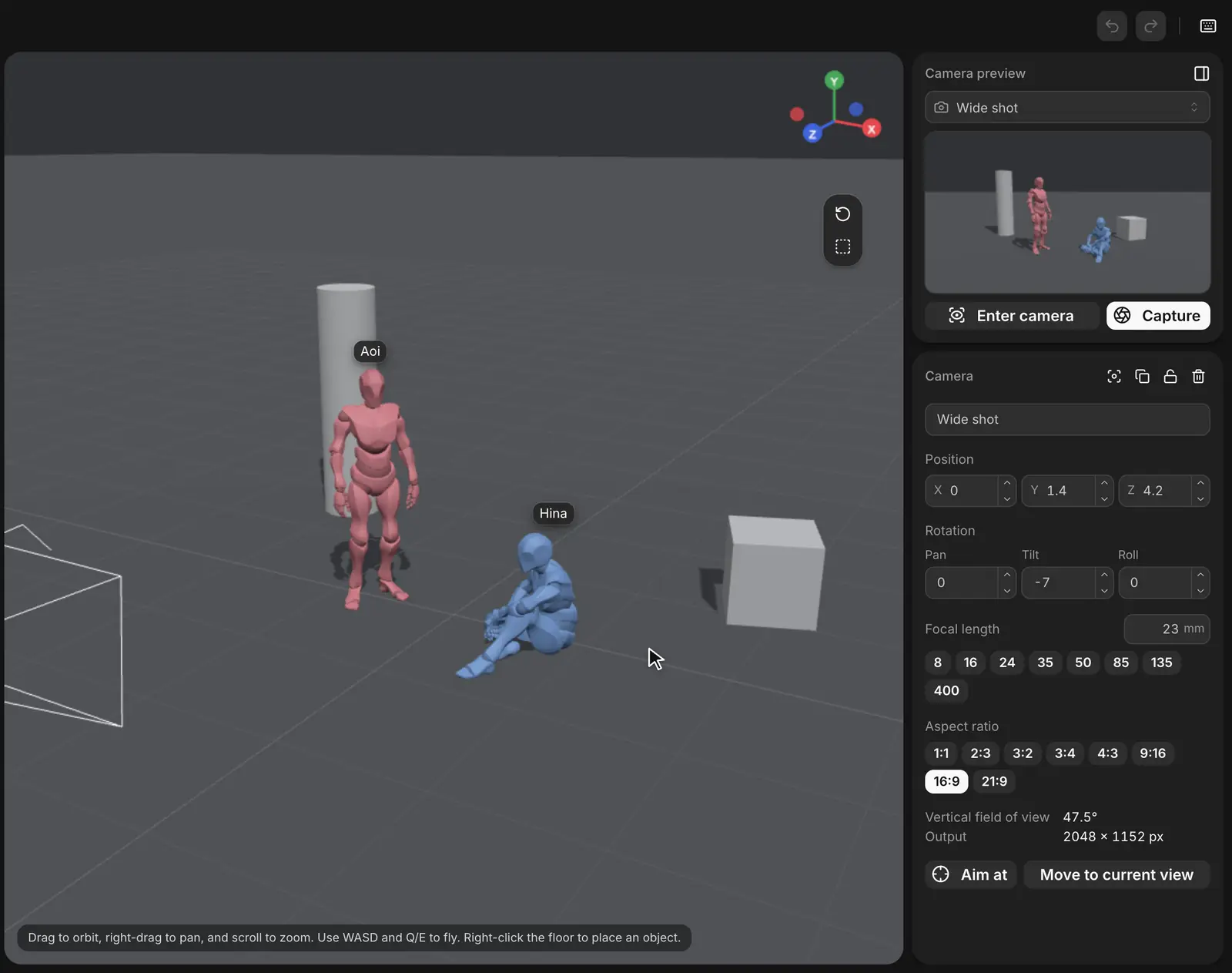The width and height of the screenshot is (1232, 973).
Task: Select the 21:9 aspect ratio
Action: click(994, 781)
